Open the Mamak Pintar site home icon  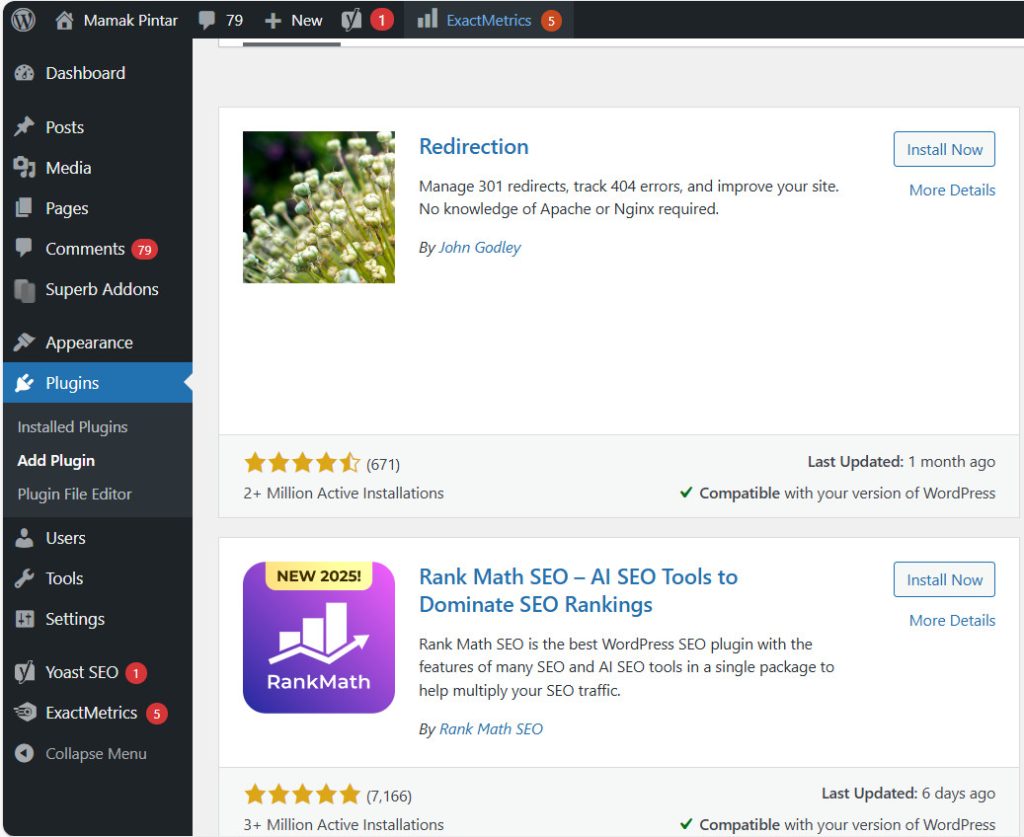pyautogui.click(x=64, y=20)
